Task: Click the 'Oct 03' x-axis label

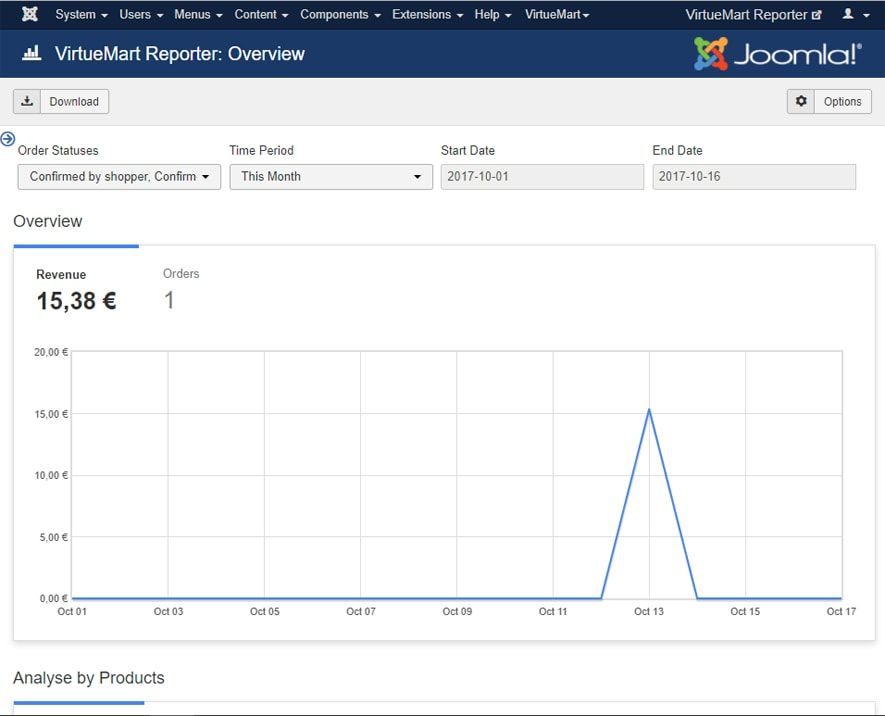Action: (x=168, y=612)
